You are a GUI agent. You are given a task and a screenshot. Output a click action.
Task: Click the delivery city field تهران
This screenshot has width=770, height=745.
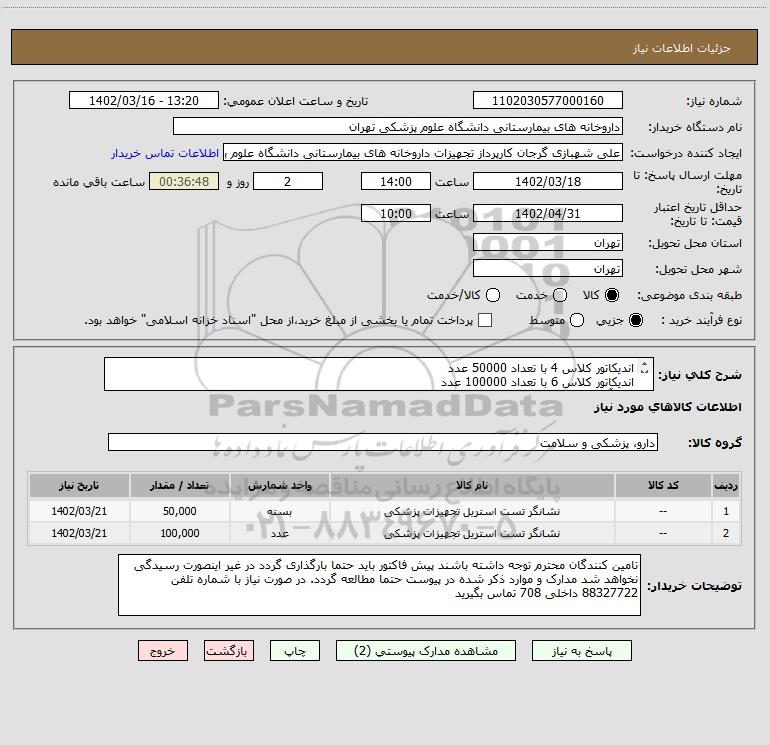tap(548, 269)
